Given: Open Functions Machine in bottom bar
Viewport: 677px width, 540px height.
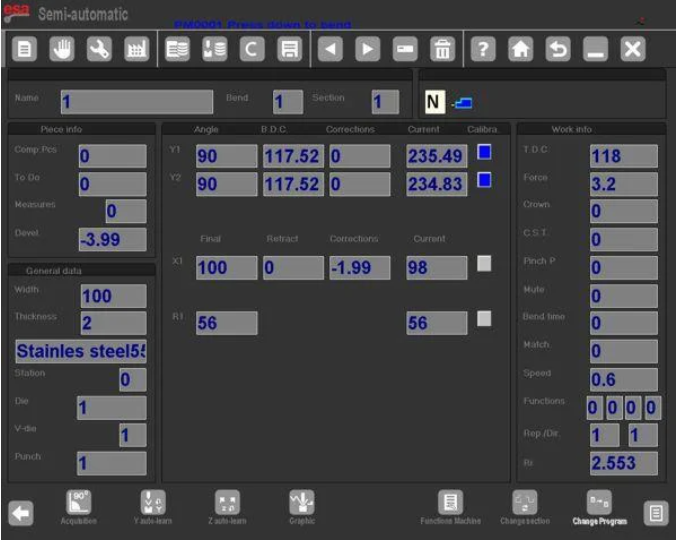Looking at the screenshot, I should pyautogui.click(x=450, y=507).
